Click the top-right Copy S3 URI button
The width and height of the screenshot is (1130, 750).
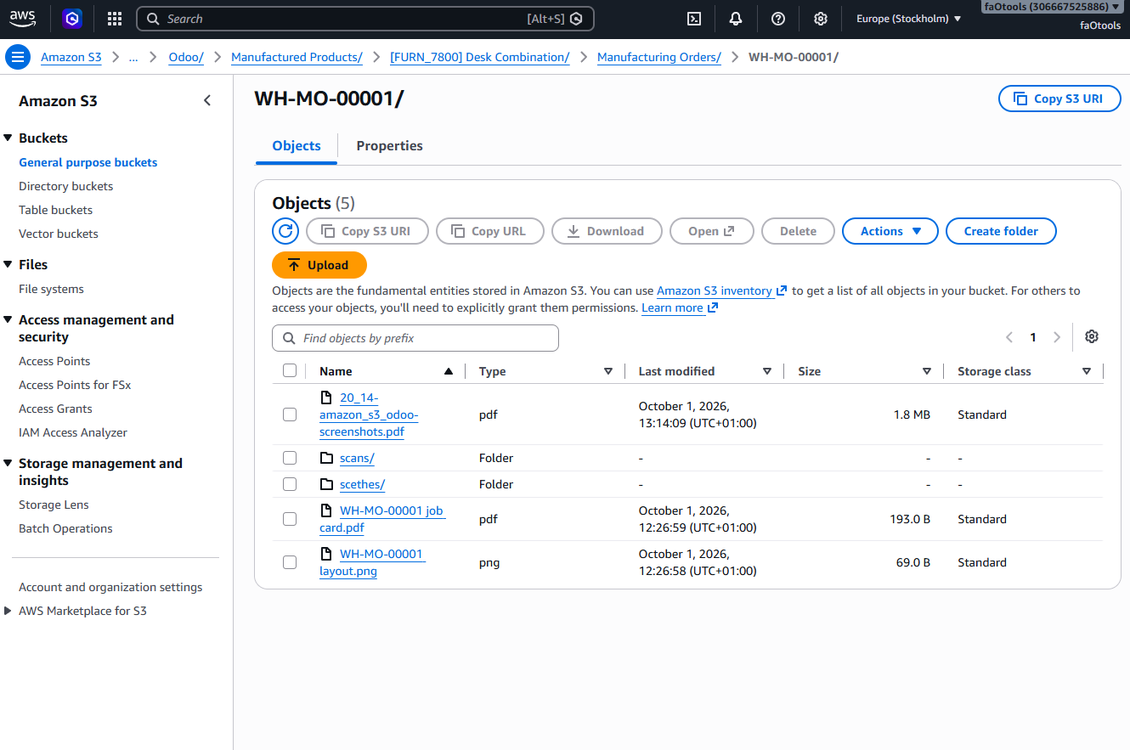coord(1059,99)
